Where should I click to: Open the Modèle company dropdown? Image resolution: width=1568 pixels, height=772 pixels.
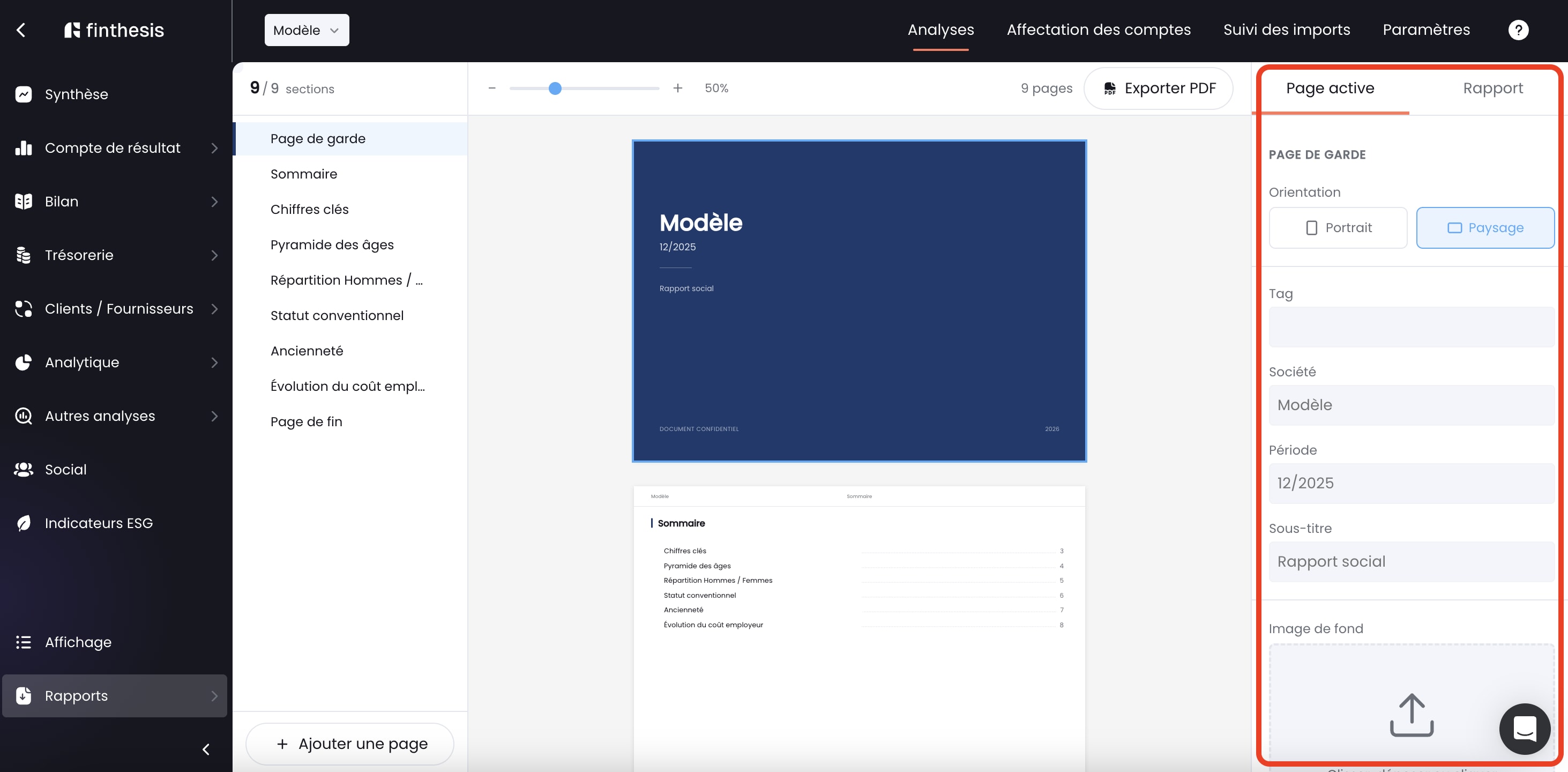(307, 30)
